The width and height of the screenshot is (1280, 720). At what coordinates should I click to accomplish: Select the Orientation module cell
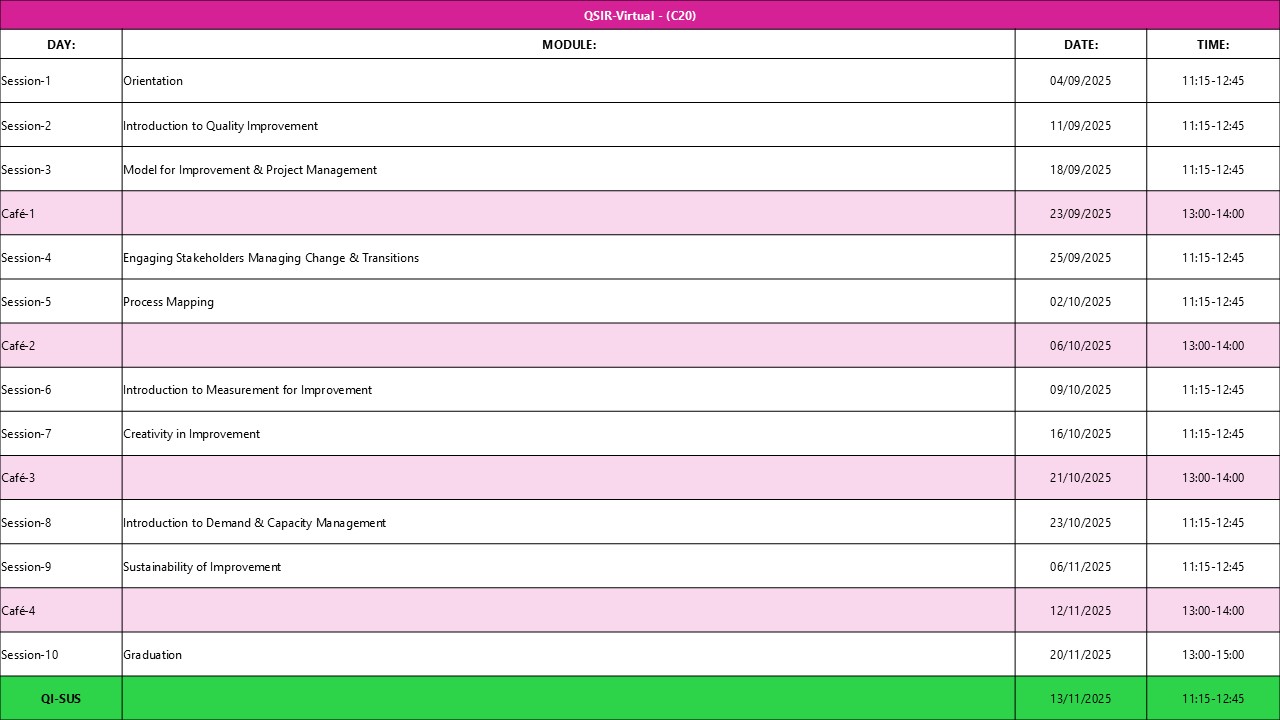click(153, 81)
